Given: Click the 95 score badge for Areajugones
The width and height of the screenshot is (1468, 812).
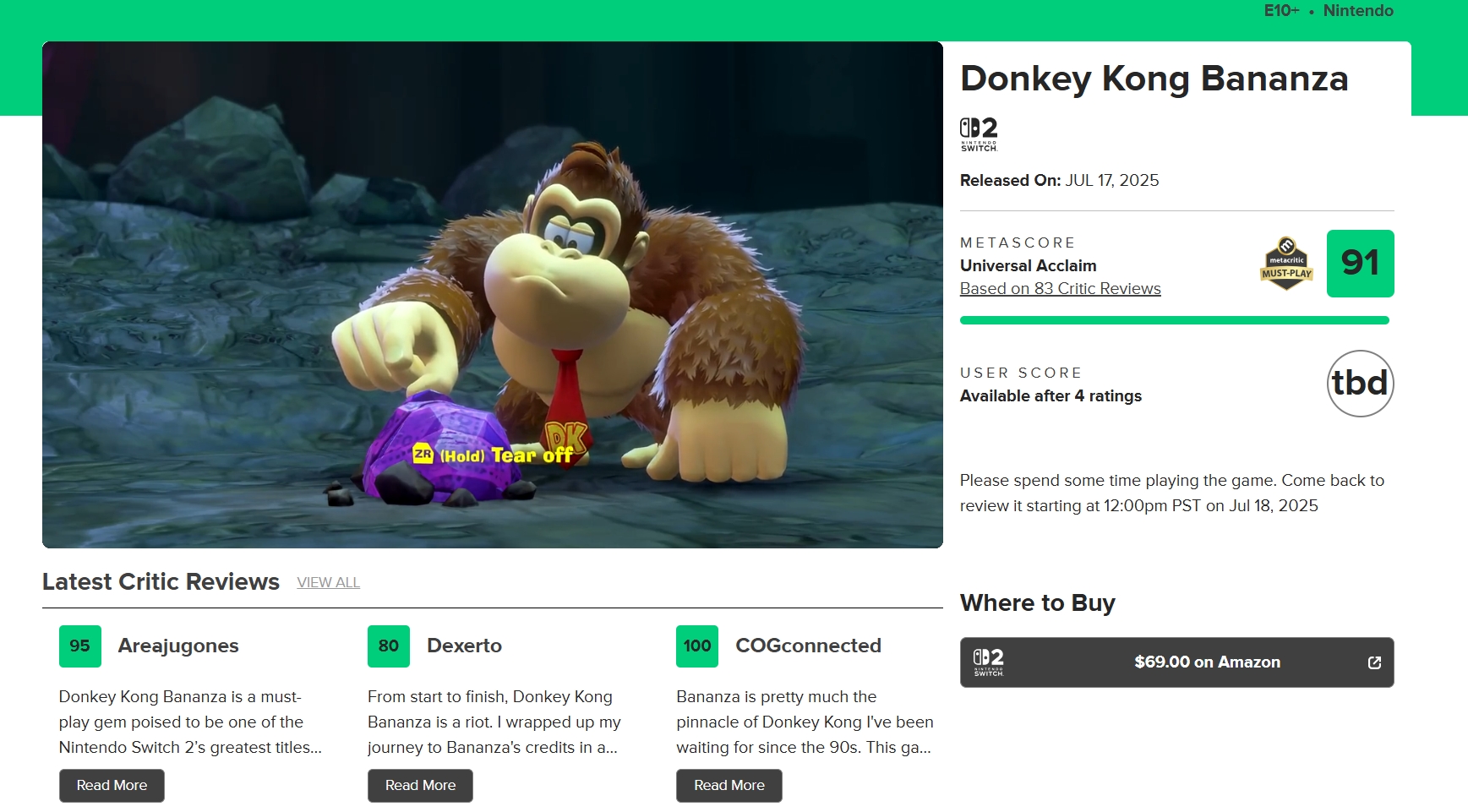Looking at the screenshot, I should click(80, 646).
